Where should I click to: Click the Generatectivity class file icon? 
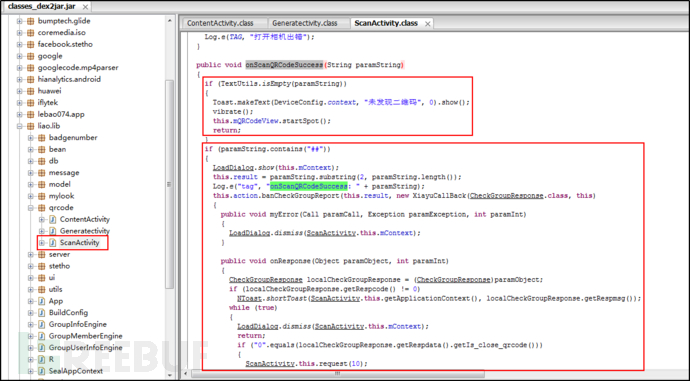tap(53, 231)
